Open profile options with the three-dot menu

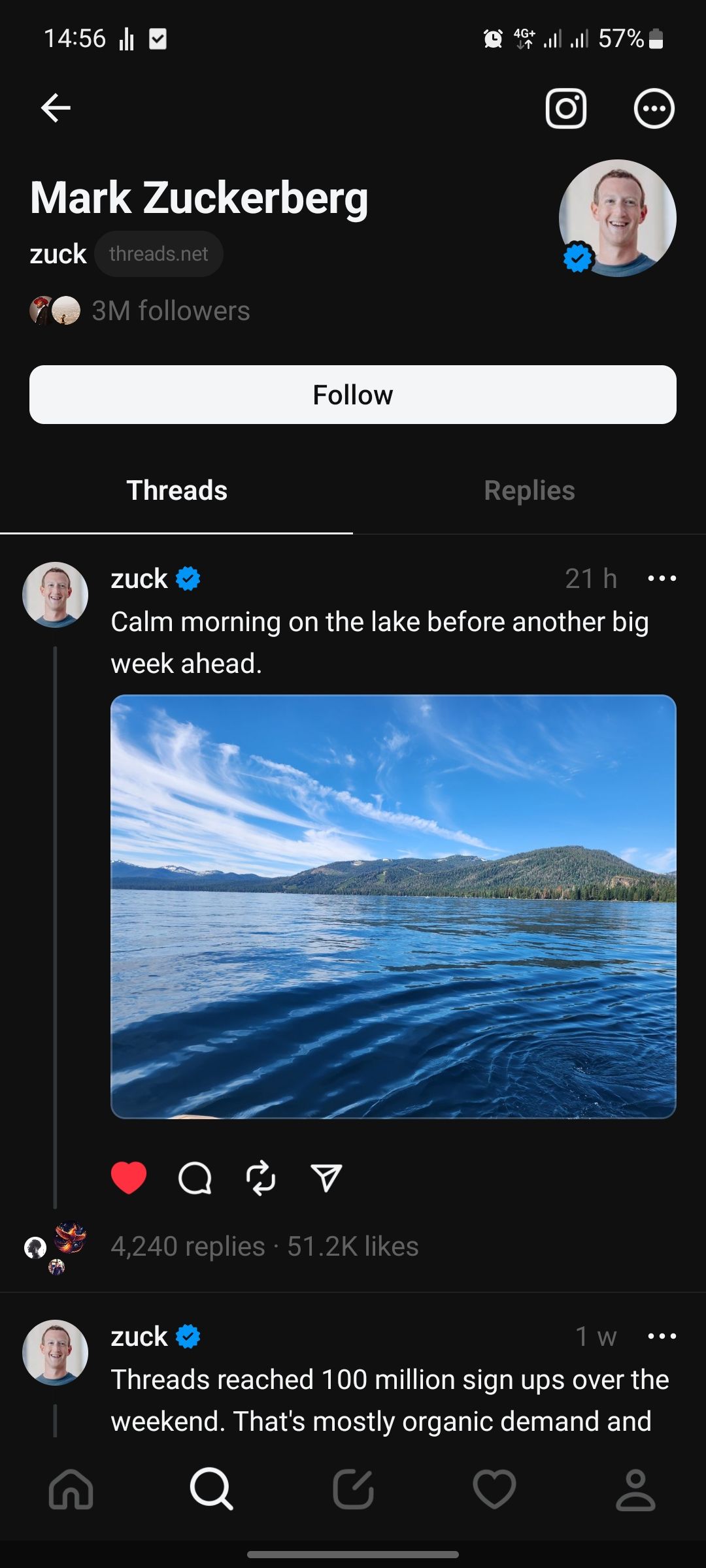click(x=653, y=108)
